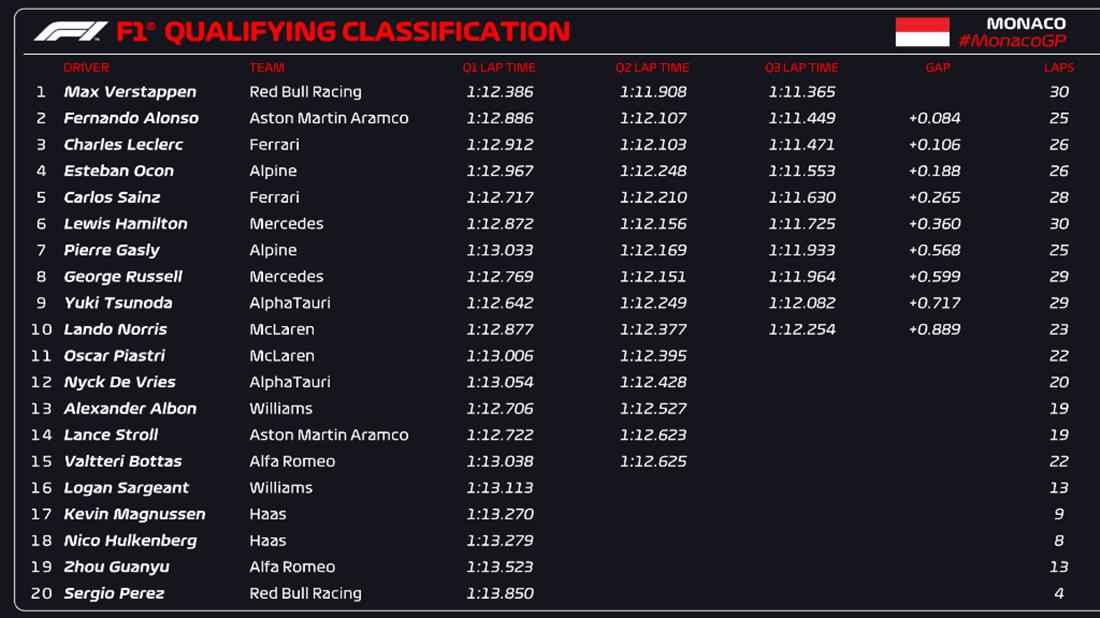Click Alonso's +0.084 gap value
The image size is (1100, 618).
point(934,118)
